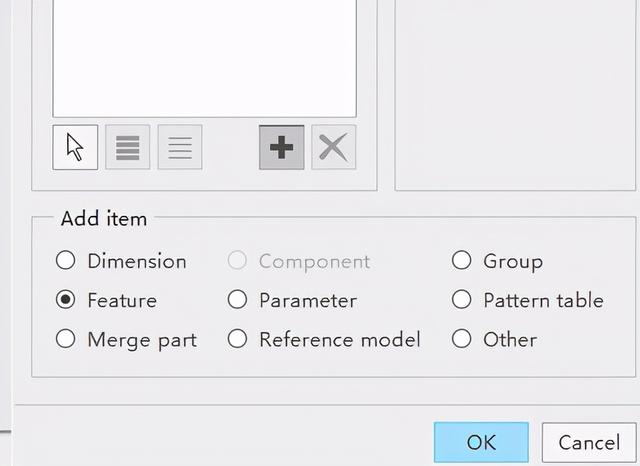Click the Add item group heading
This screenshot has height=466, width=640.
[x=104, y=218]
